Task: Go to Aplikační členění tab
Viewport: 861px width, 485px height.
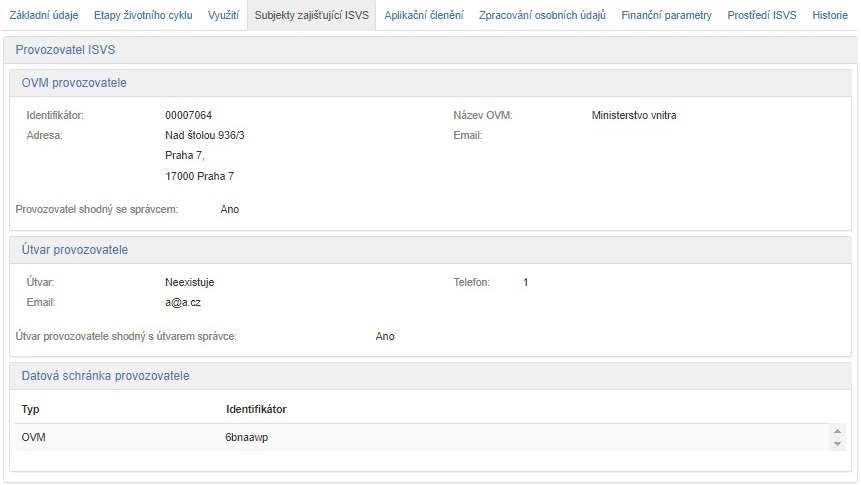Action: pos(424,16)
